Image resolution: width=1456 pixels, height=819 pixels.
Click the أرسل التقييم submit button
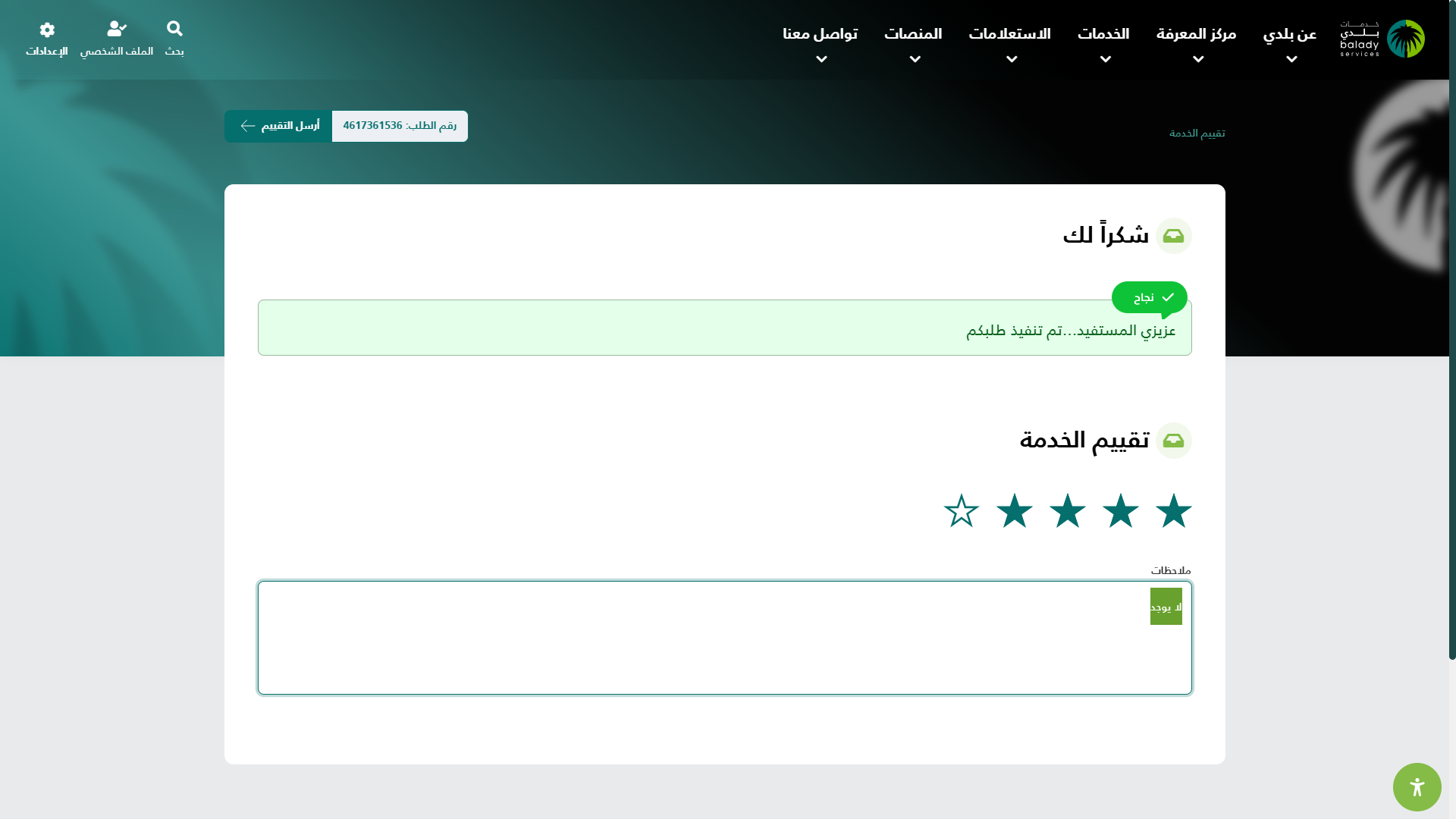tap(278, 126)
